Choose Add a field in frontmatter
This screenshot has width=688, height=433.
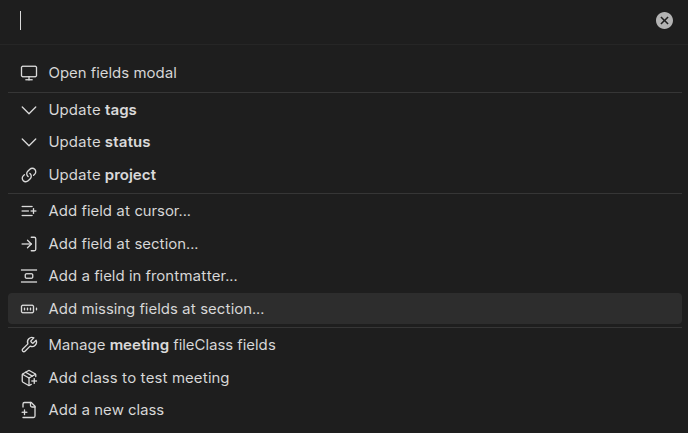(143, 276)
